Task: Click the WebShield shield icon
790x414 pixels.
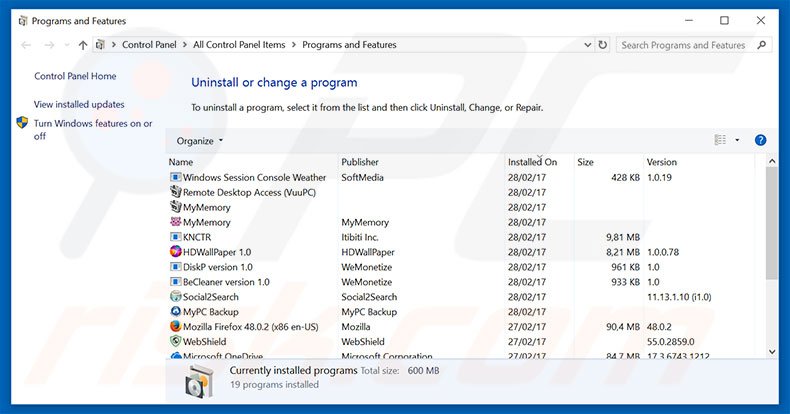Action: point(175,341)
